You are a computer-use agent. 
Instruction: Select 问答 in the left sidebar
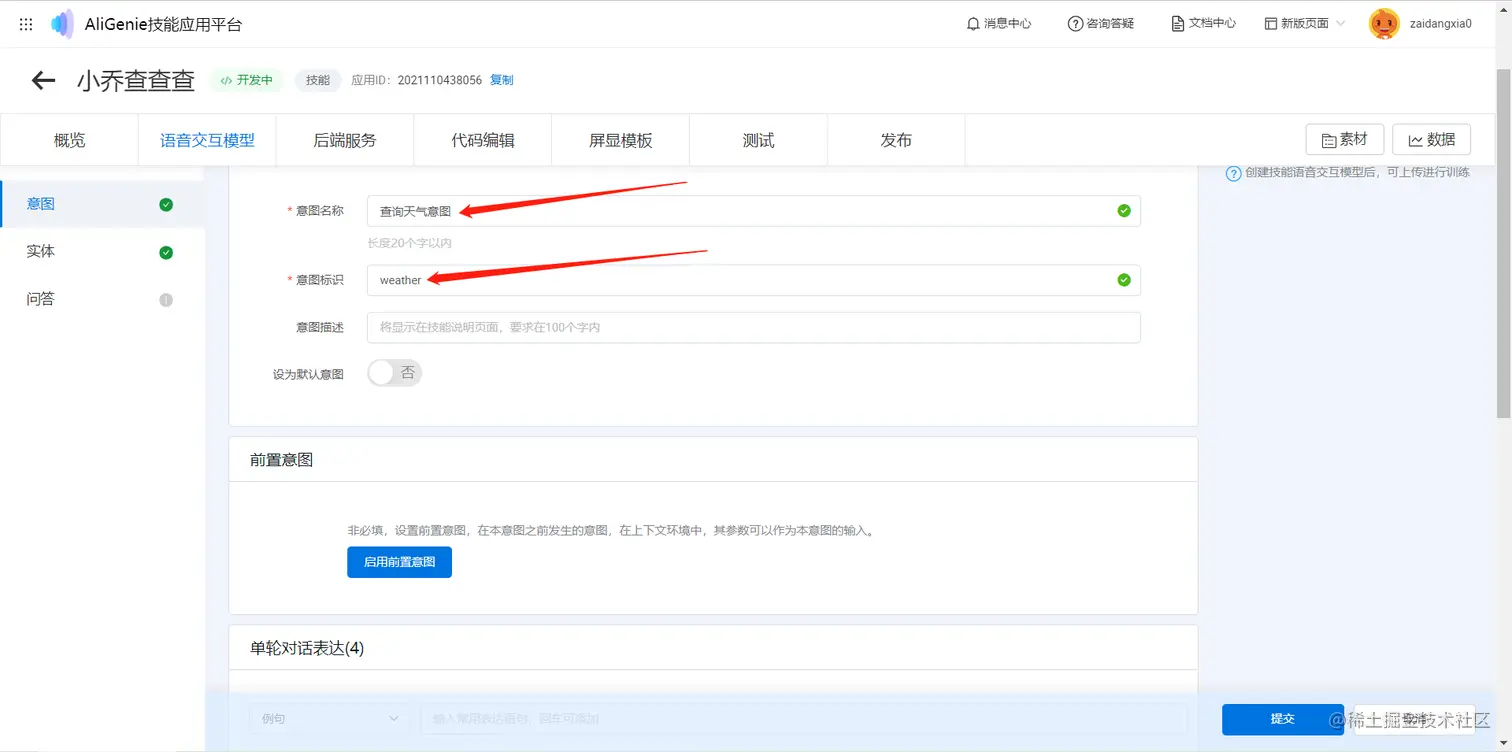pyautogui.click(x=102, y=299)
